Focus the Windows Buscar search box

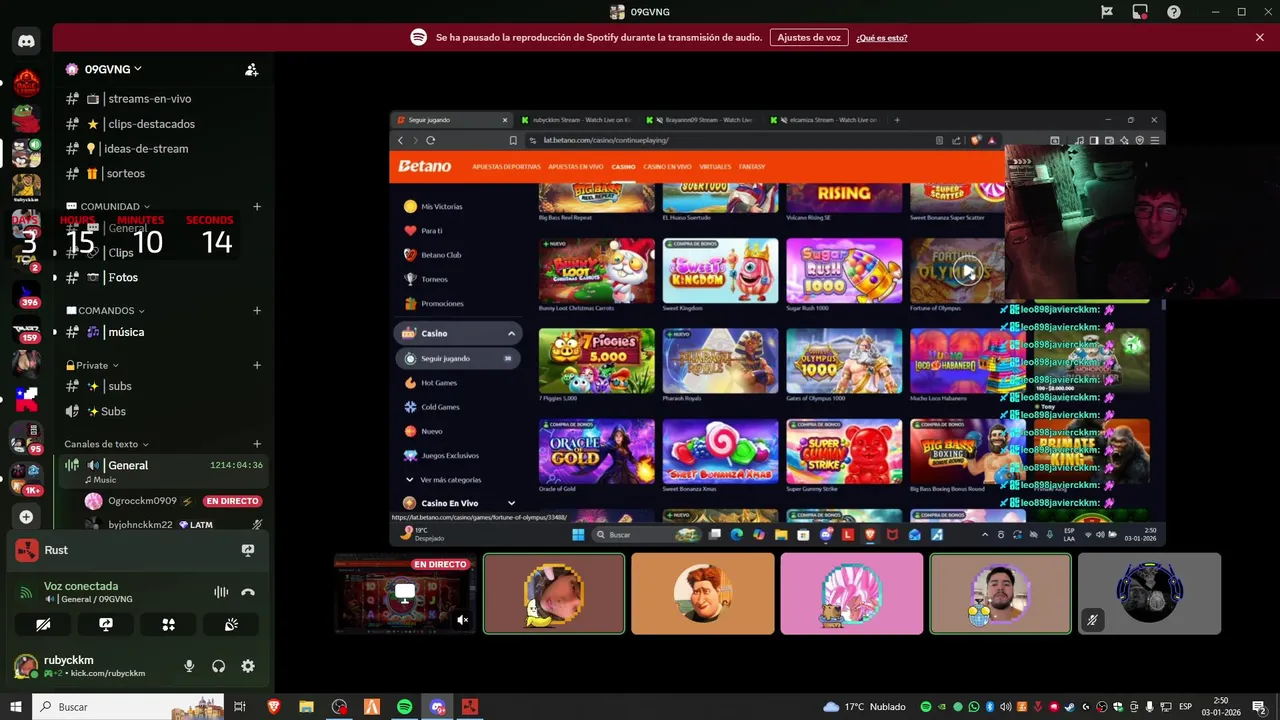130,707
